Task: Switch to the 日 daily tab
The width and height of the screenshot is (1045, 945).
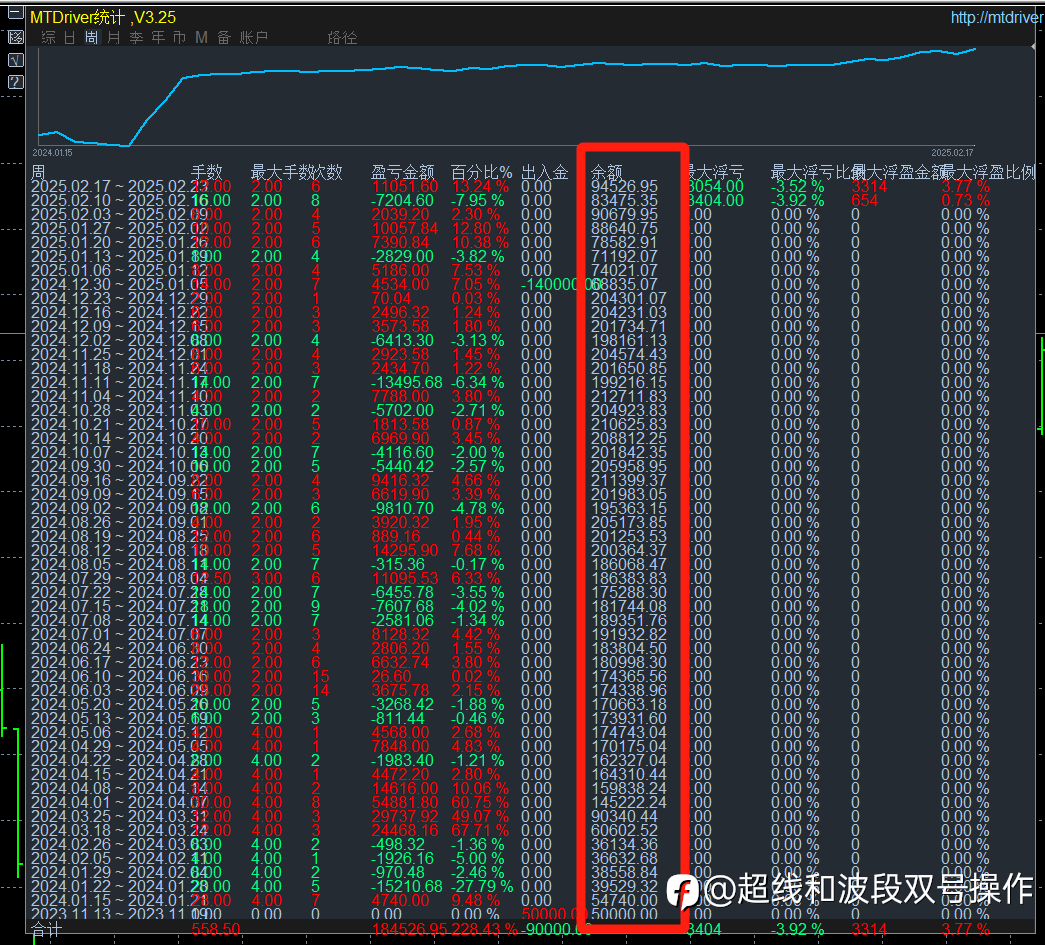Action: point(70,37)
